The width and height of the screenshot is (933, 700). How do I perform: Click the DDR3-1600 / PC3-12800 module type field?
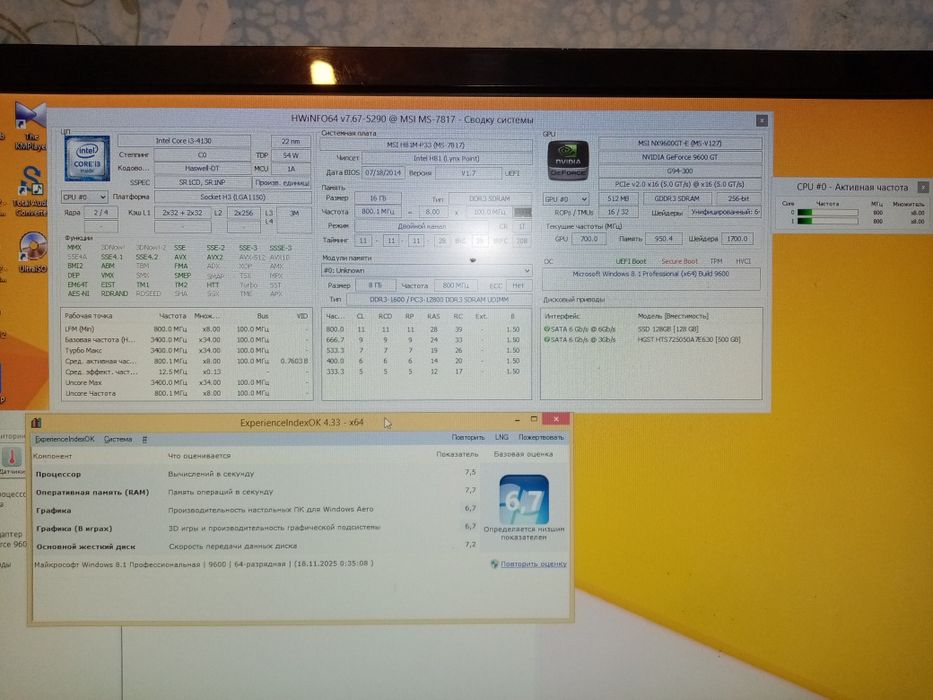[439, 299]
